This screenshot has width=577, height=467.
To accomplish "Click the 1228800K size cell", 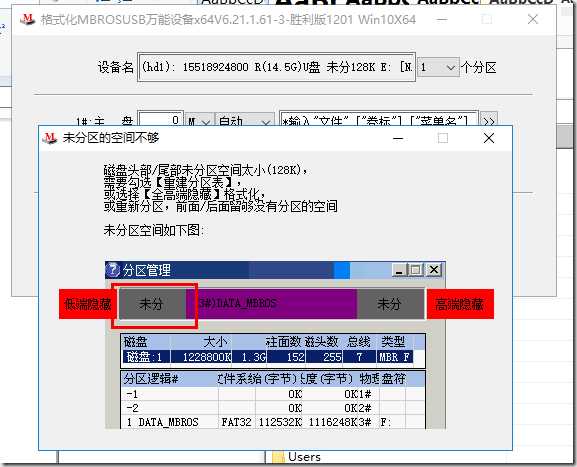I will click(201, 357).
